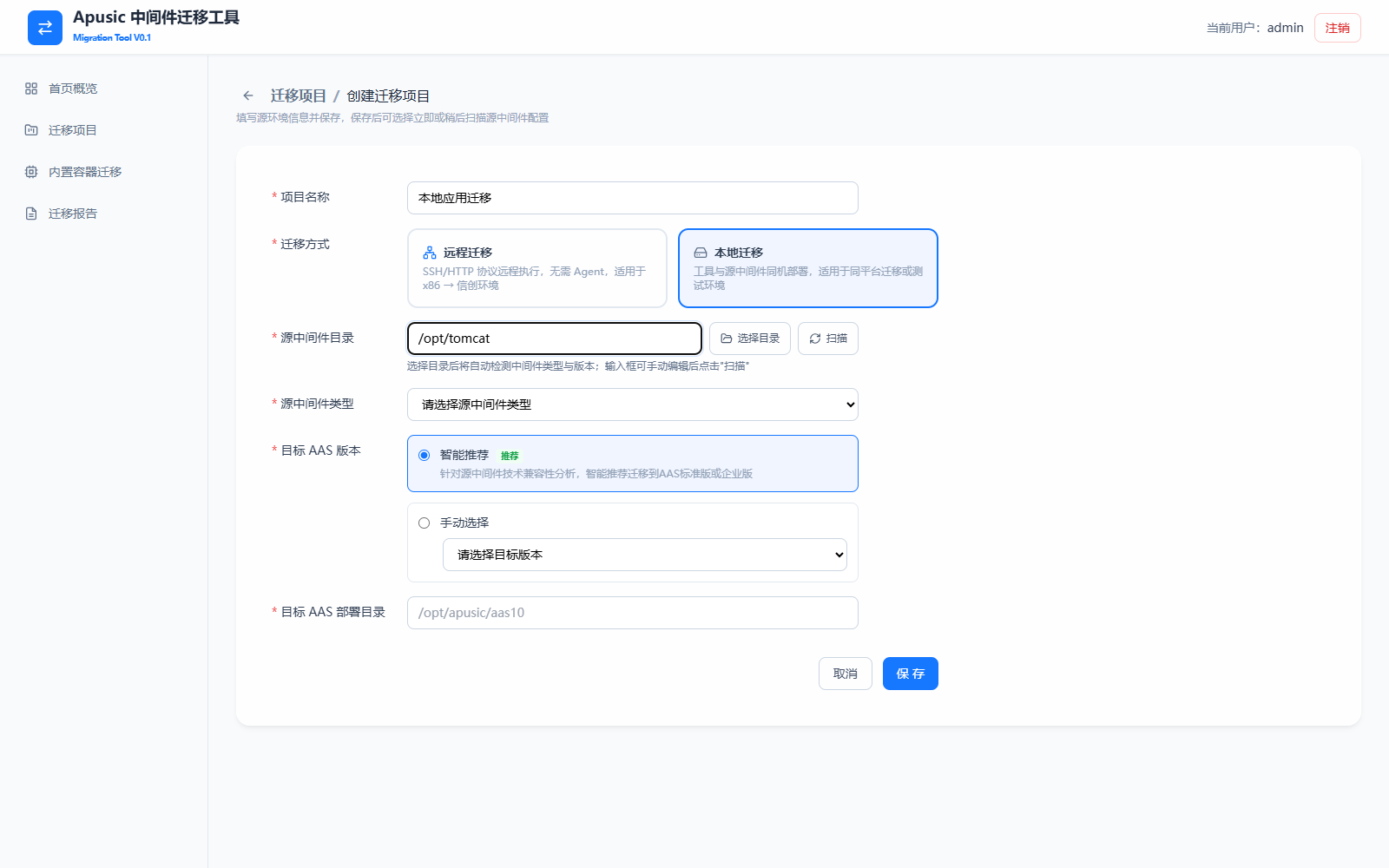Select the 手动选择 radio button
The height and width of the screenshot is (868, 1389).
425,523
